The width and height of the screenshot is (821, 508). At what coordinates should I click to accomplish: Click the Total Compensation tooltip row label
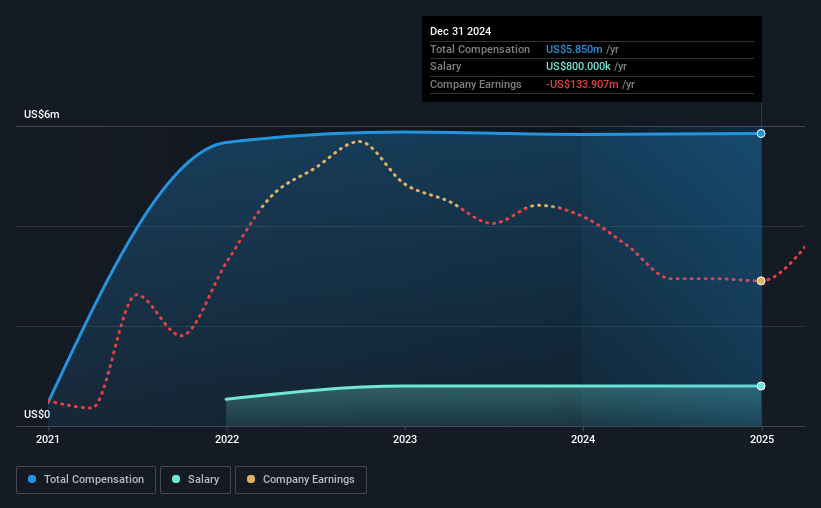pyautogui.click(x=480, y=49)
